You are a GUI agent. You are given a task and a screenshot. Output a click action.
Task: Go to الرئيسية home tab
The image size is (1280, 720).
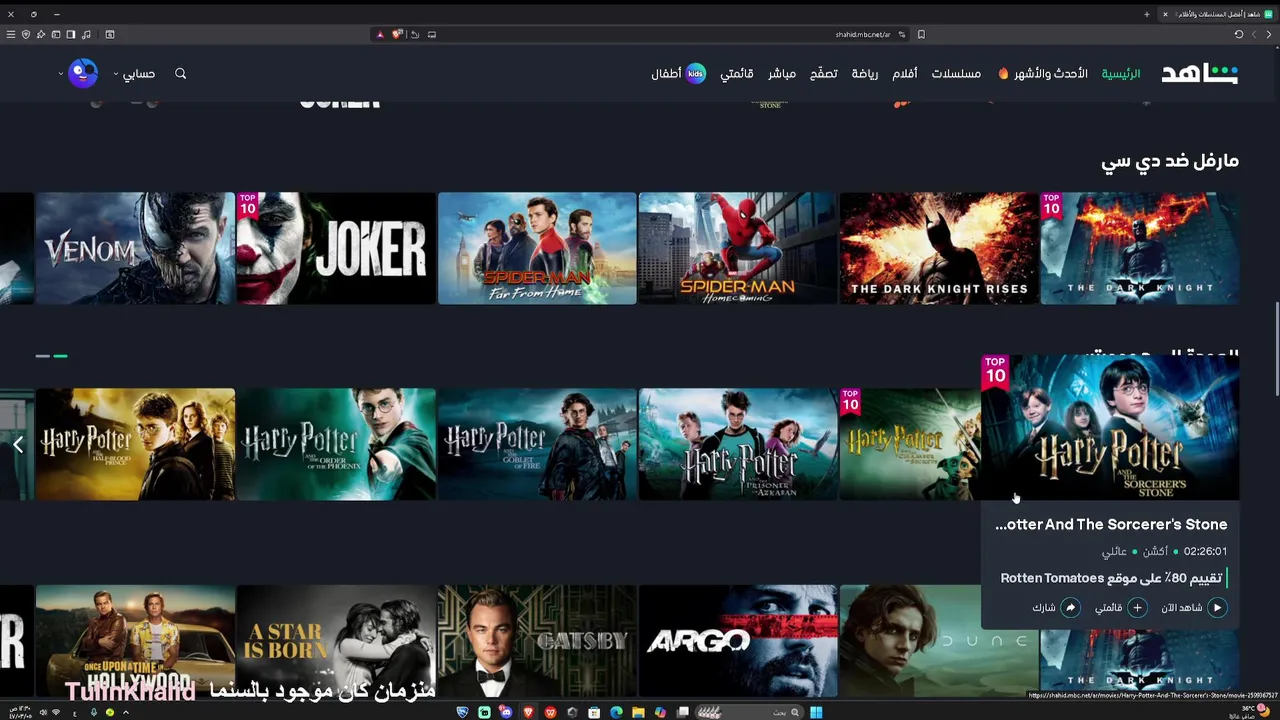pyautogui.click(x=1121, y=74)
